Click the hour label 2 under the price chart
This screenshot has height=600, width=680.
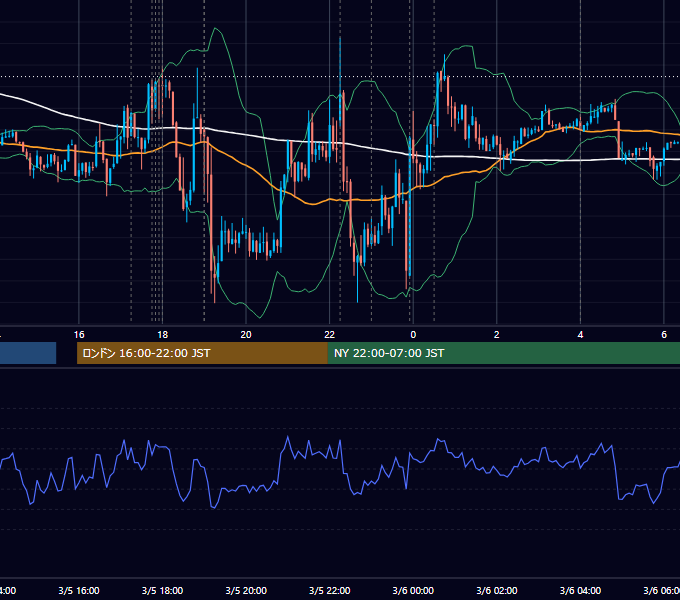tap(497, 335)
